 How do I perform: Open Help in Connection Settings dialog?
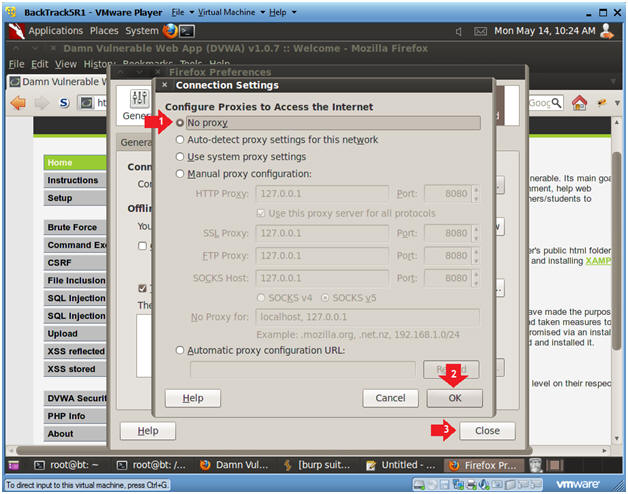click(x=193, y=398)
